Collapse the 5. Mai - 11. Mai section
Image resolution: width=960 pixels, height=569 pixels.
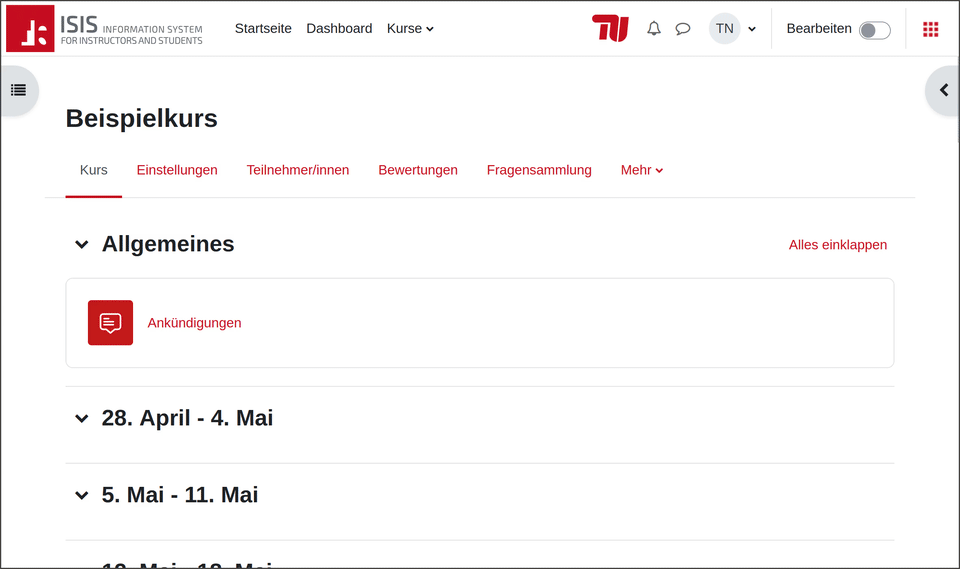pyautogui.click(x=82, y=496)
